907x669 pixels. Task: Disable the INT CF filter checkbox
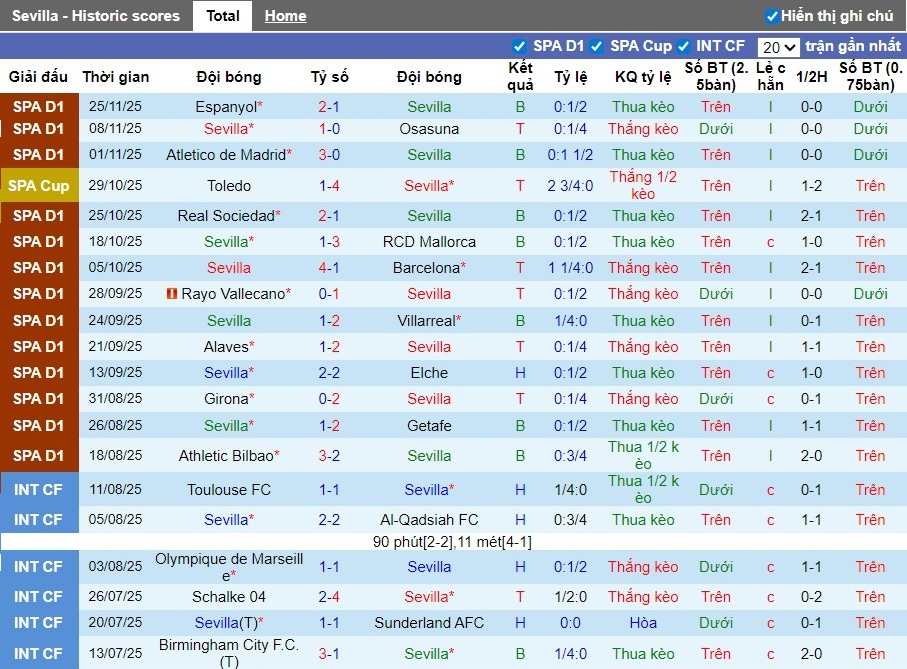click(x=683, y=46)
